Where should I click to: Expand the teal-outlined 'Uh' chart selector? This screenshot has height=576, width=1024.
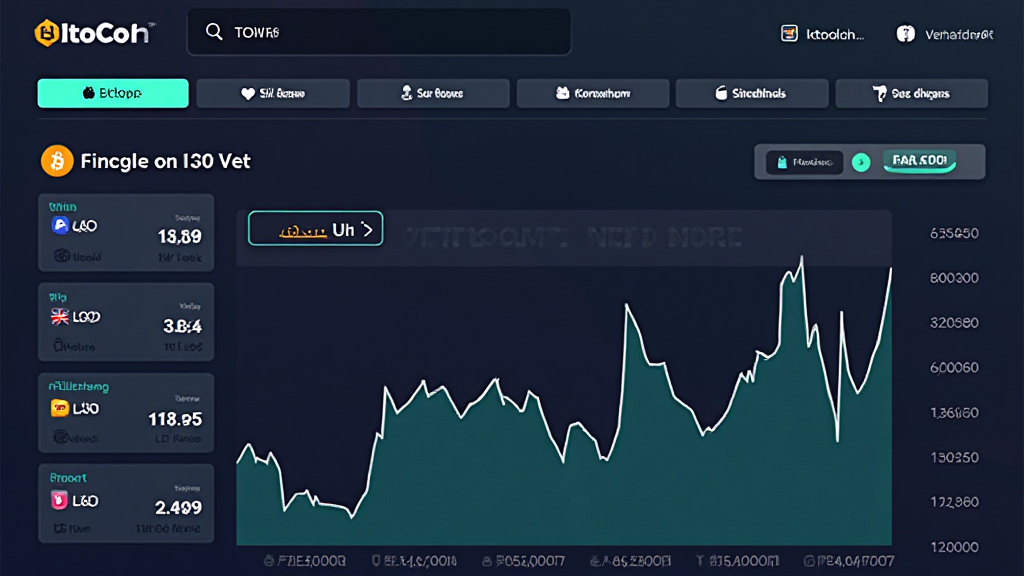click(315, 229)
